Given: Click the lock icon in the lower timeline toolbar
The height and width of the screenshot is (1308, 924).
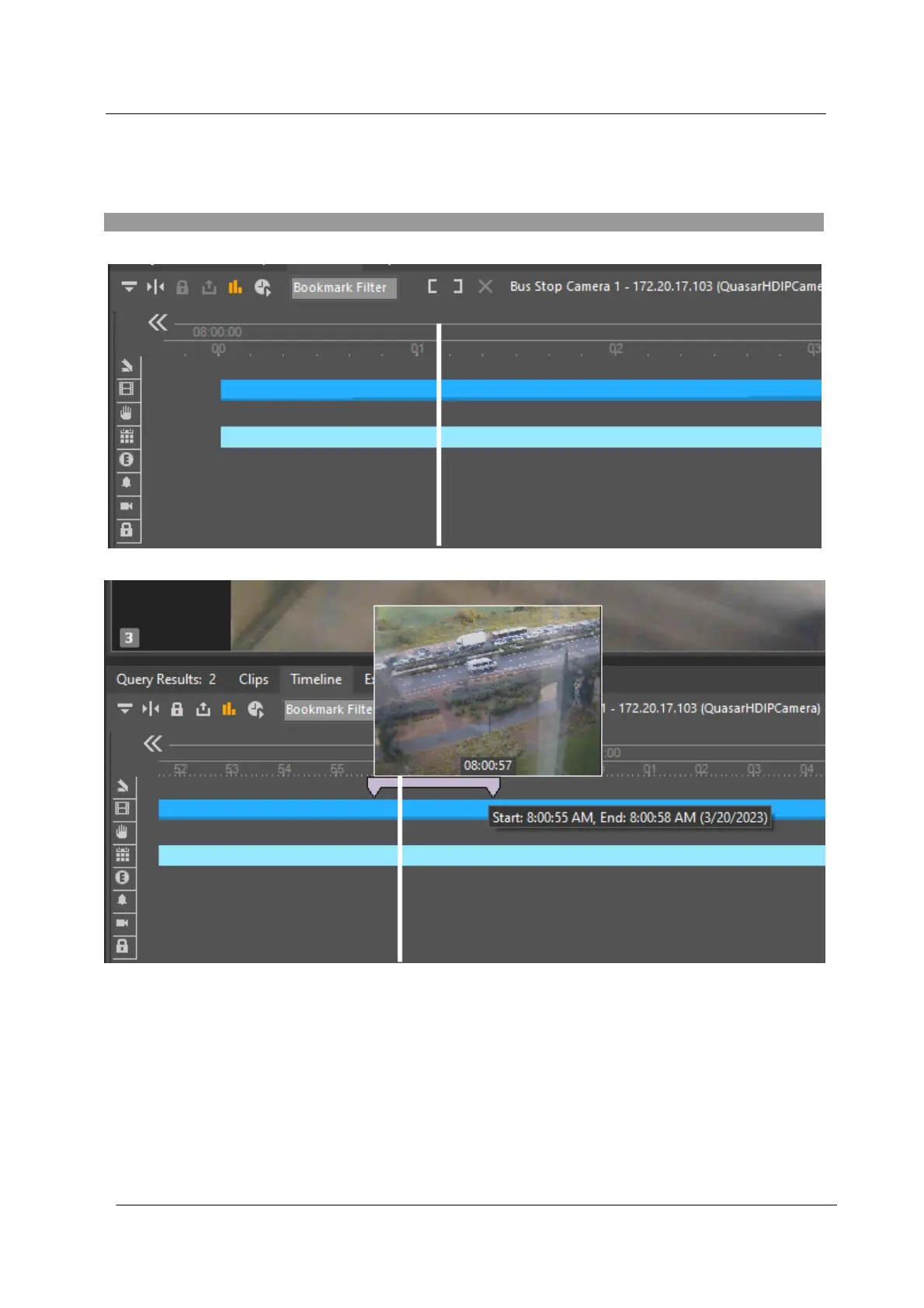Looking at the screenshot, I should (177, 709).
